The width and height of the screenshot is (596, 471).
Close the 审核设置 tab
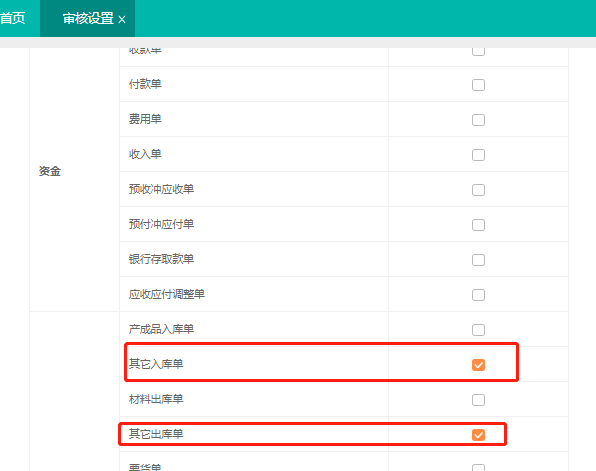tap(122, 19)
